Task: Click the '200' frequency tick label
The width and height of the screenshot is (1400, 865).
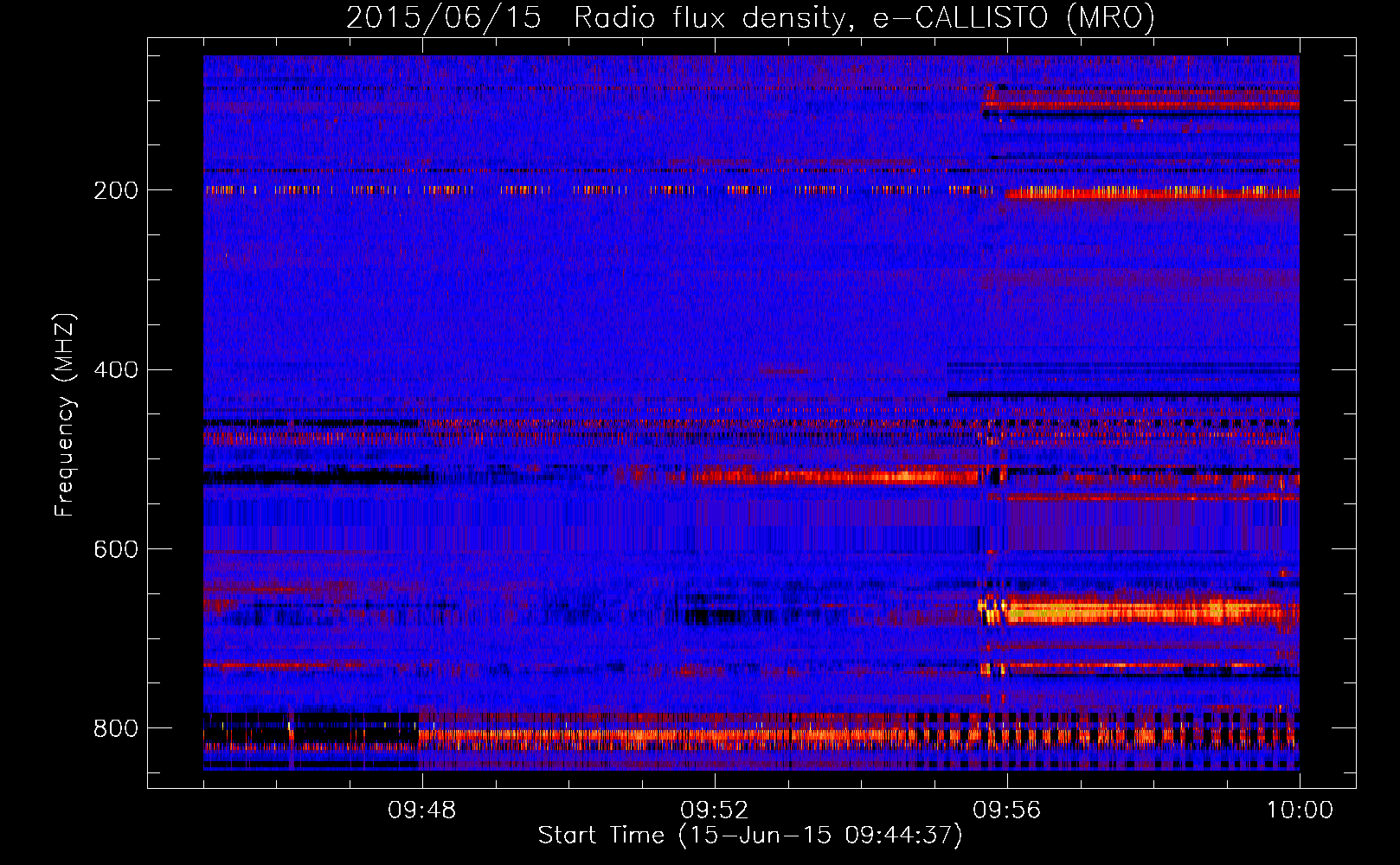Action: [115, 190]
